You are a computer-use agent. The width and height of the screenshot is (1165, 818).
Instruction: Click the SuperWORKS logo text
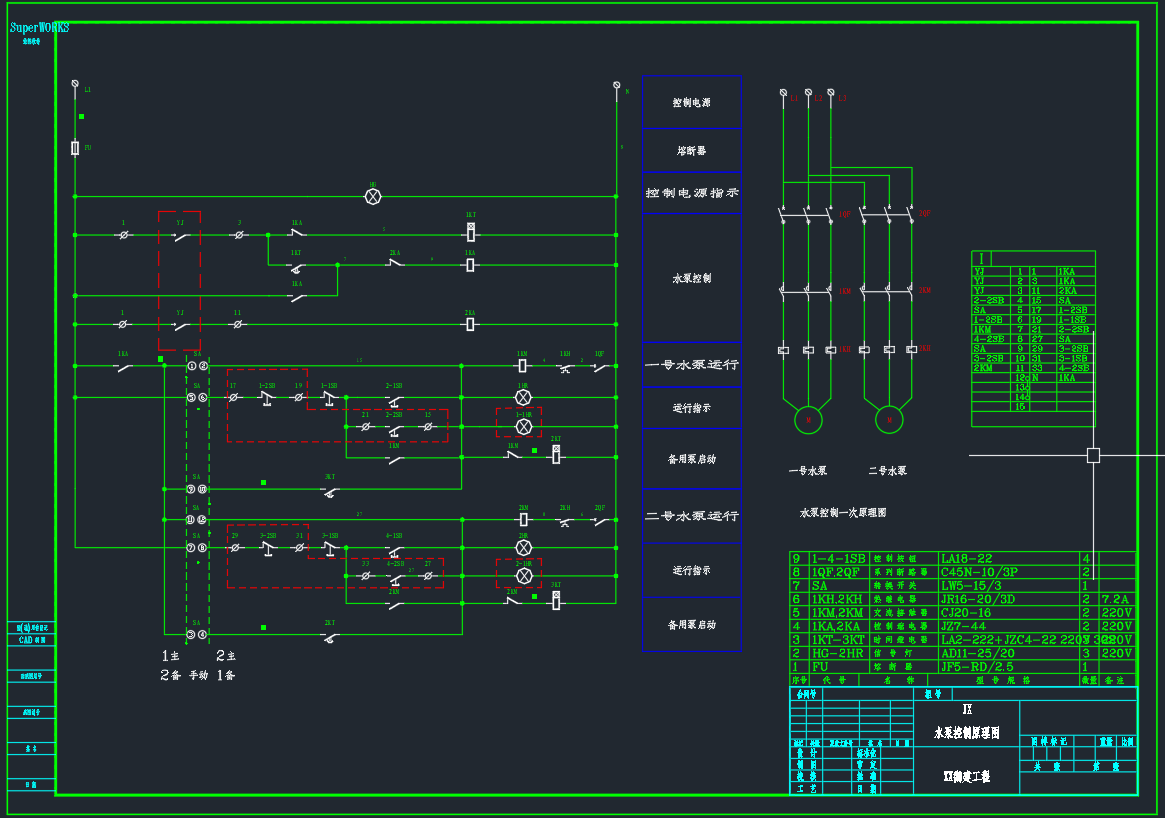[x=39, y=28]
